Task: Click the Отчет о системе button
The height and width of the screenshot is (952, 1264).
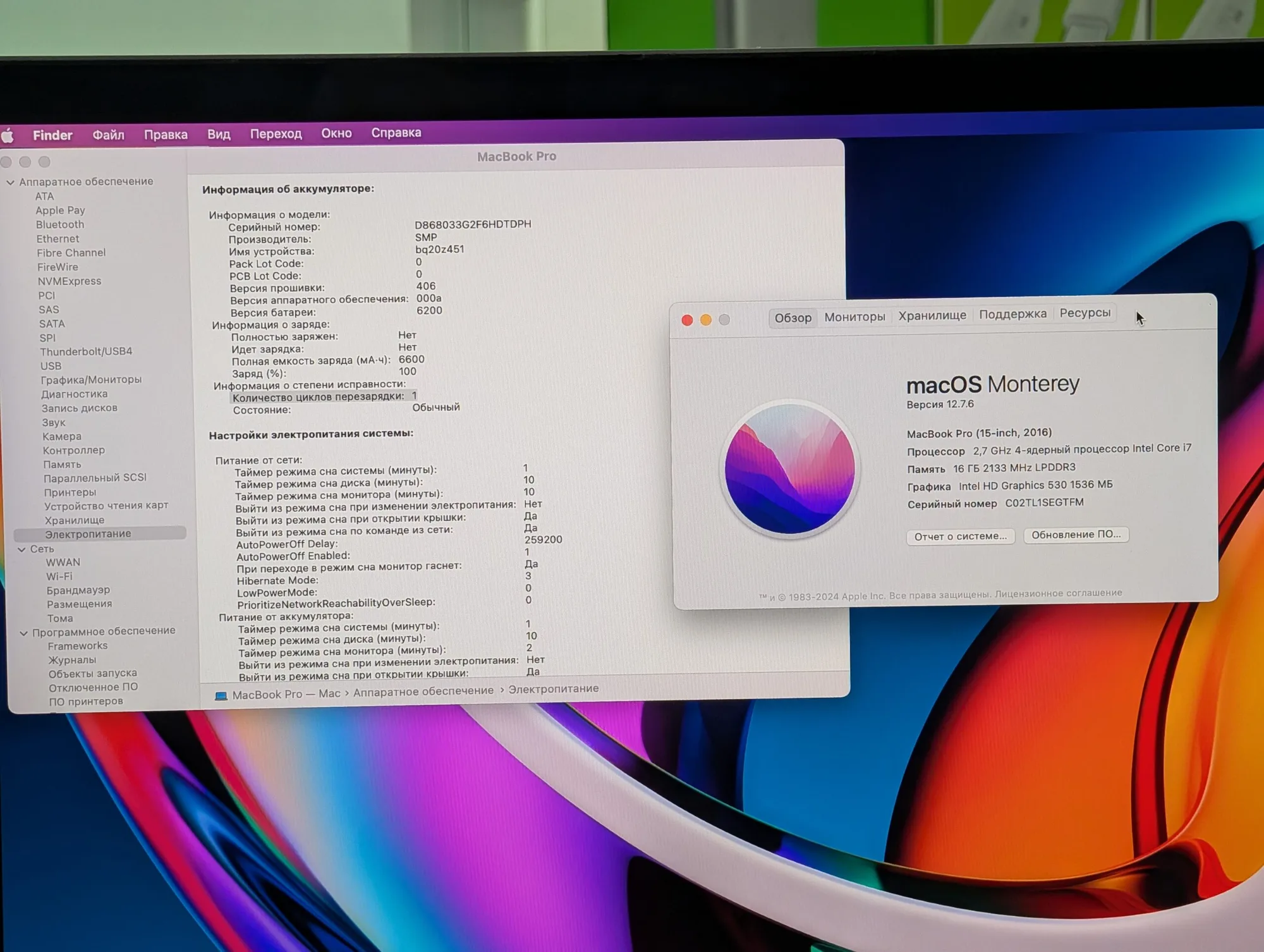Action: point(961,537)
